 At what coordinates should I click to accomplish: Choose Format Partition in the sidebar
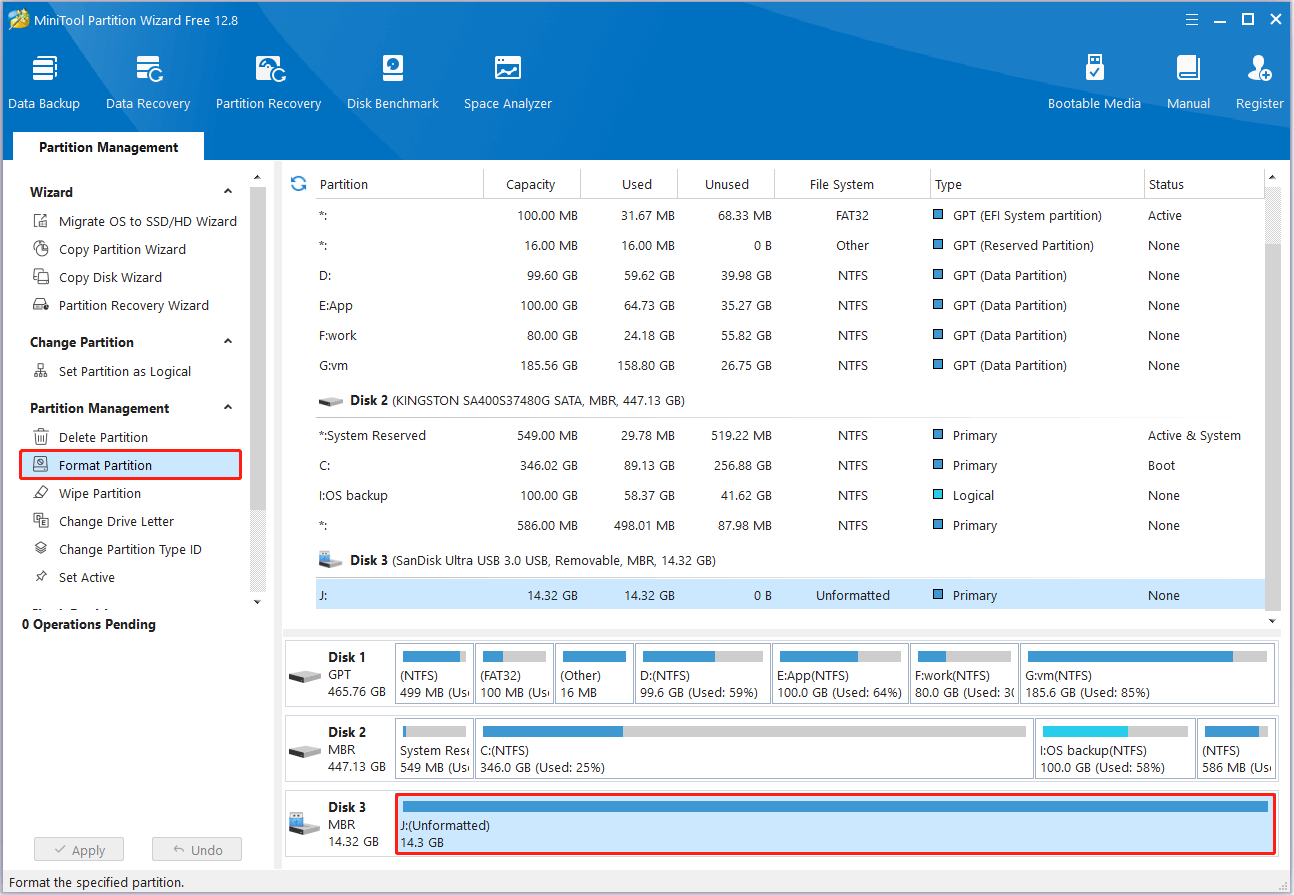point(131,465)
